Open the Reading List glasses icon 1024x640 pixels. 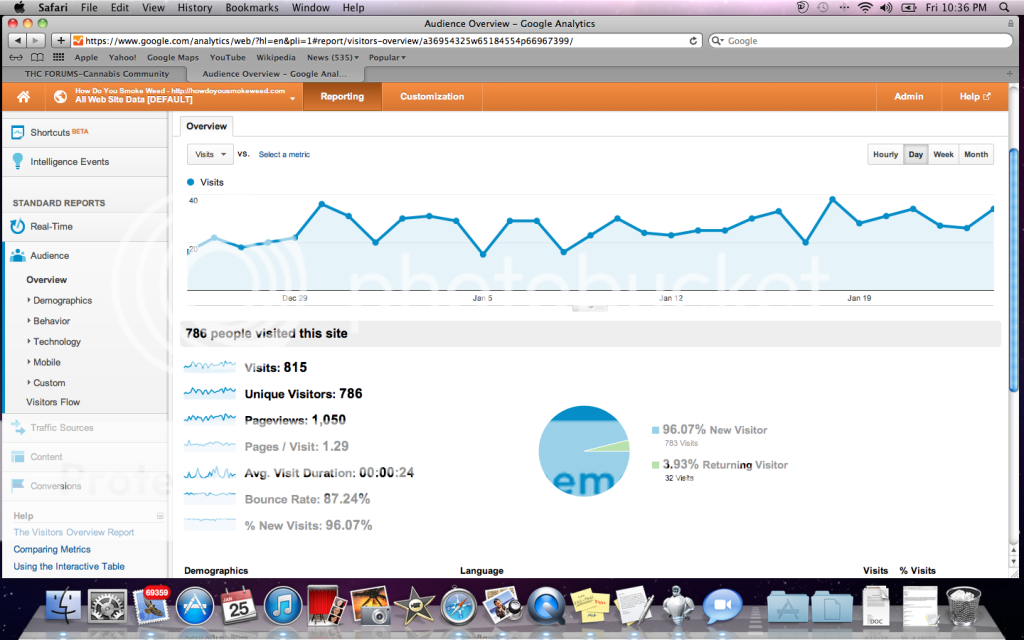pos(15,57)
